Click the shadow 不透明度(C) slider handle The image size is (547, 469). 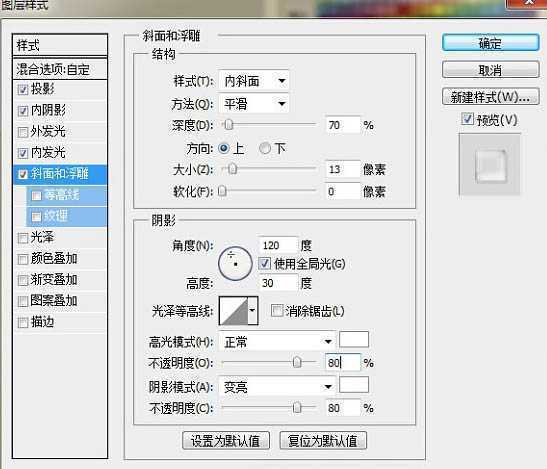tap(297, 407)
